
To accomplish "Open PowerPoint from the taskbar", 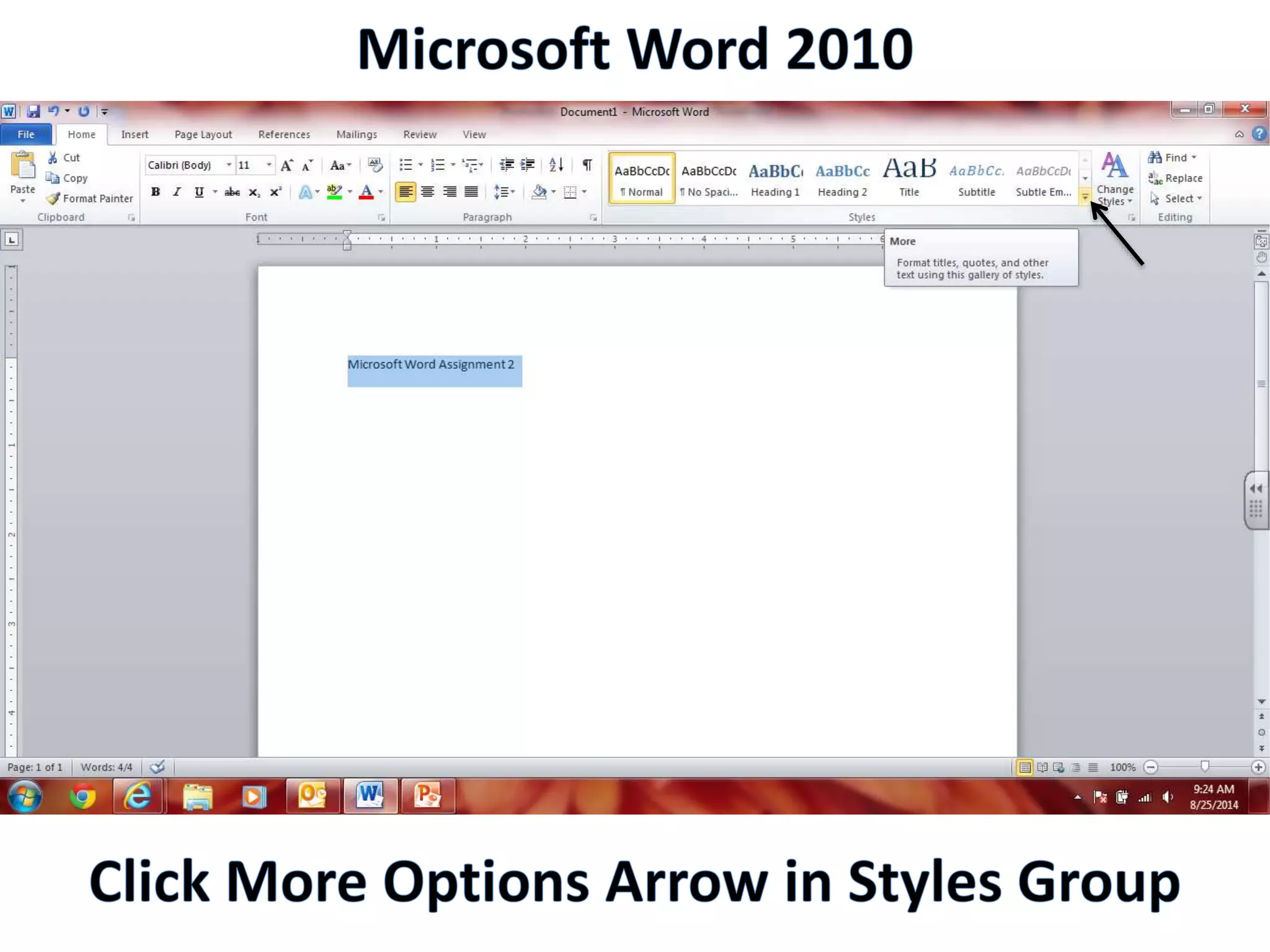I will pos(428,796).
